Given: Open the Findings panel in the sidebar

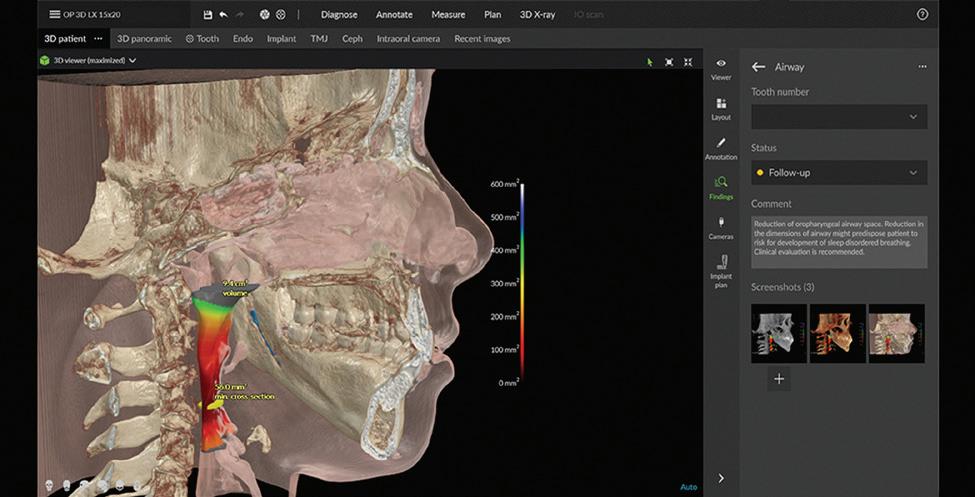Looking at the screenshot, I should (x=721, y=187).
